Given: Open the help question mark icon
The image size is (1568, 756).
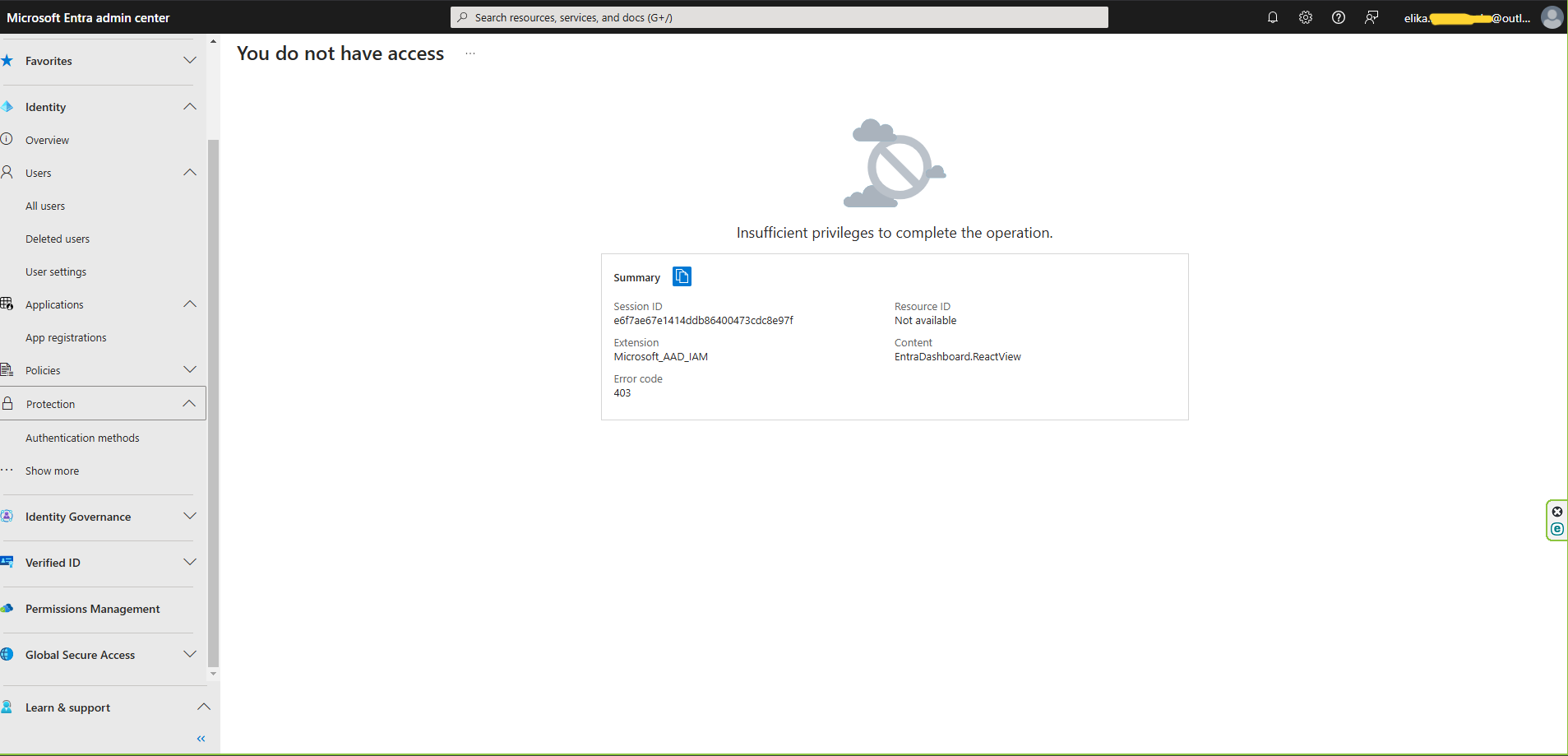Looking at the screenshot, I should (1339, 17).
